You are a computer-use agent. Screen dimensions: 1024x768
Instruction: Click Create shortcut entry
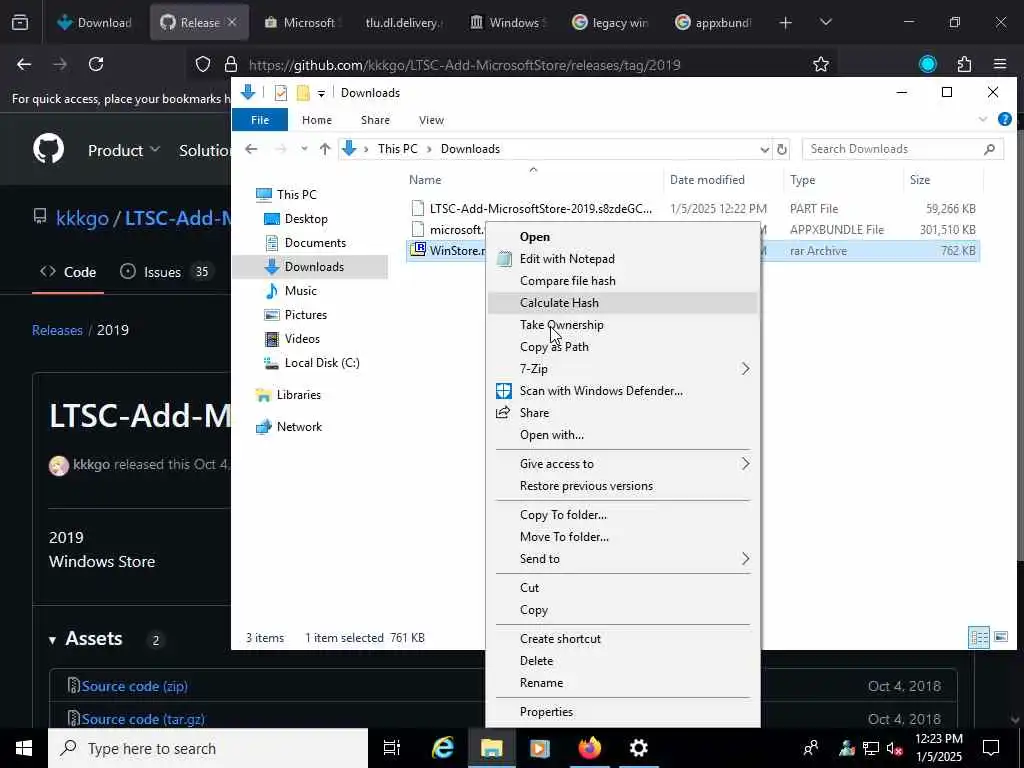[x=622, y=639]
